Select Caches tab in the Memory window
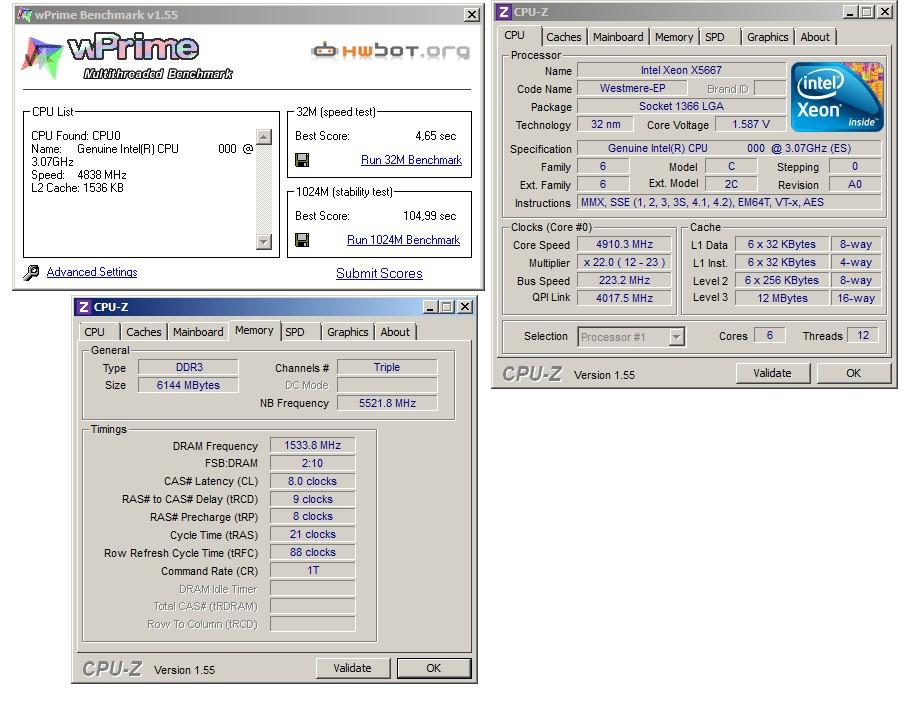Image resolution: width=910 pixels, height=724 pixels. (x=143, y=332)
